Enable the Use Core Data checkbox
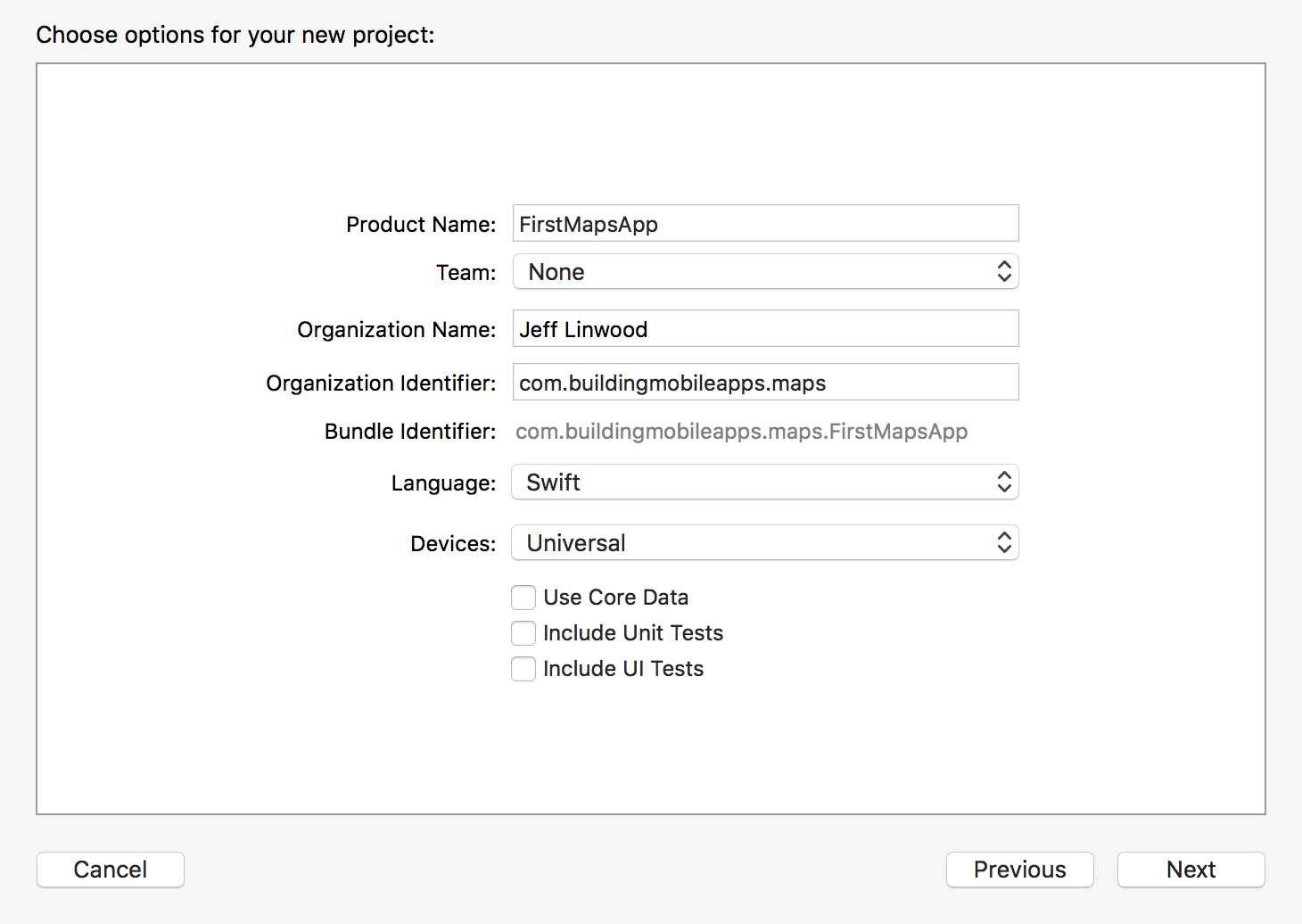This screenshot has width=1302, height=924. (523, 597)
